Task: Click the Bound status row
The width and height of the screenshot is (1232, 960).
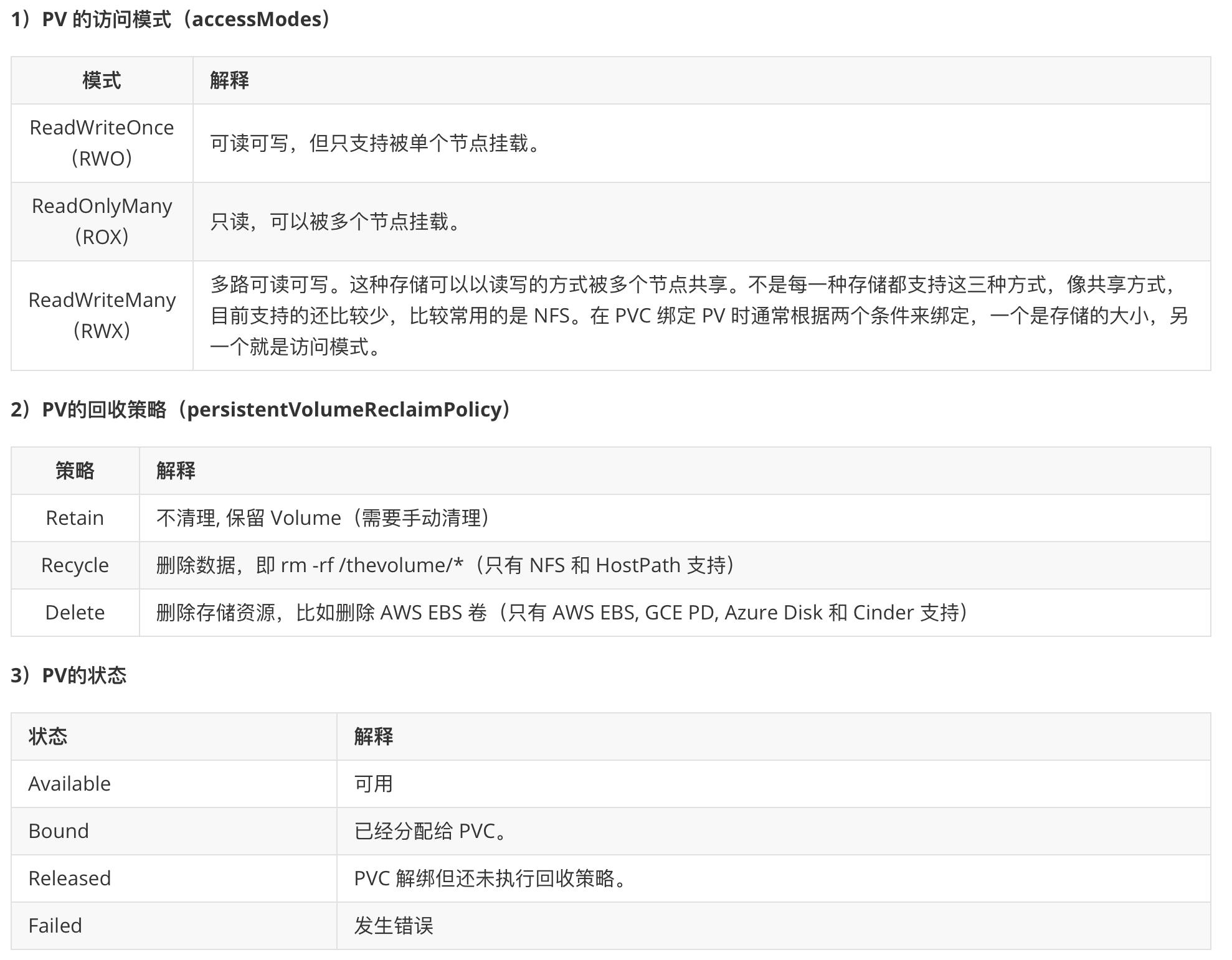Action: (59, 831)
